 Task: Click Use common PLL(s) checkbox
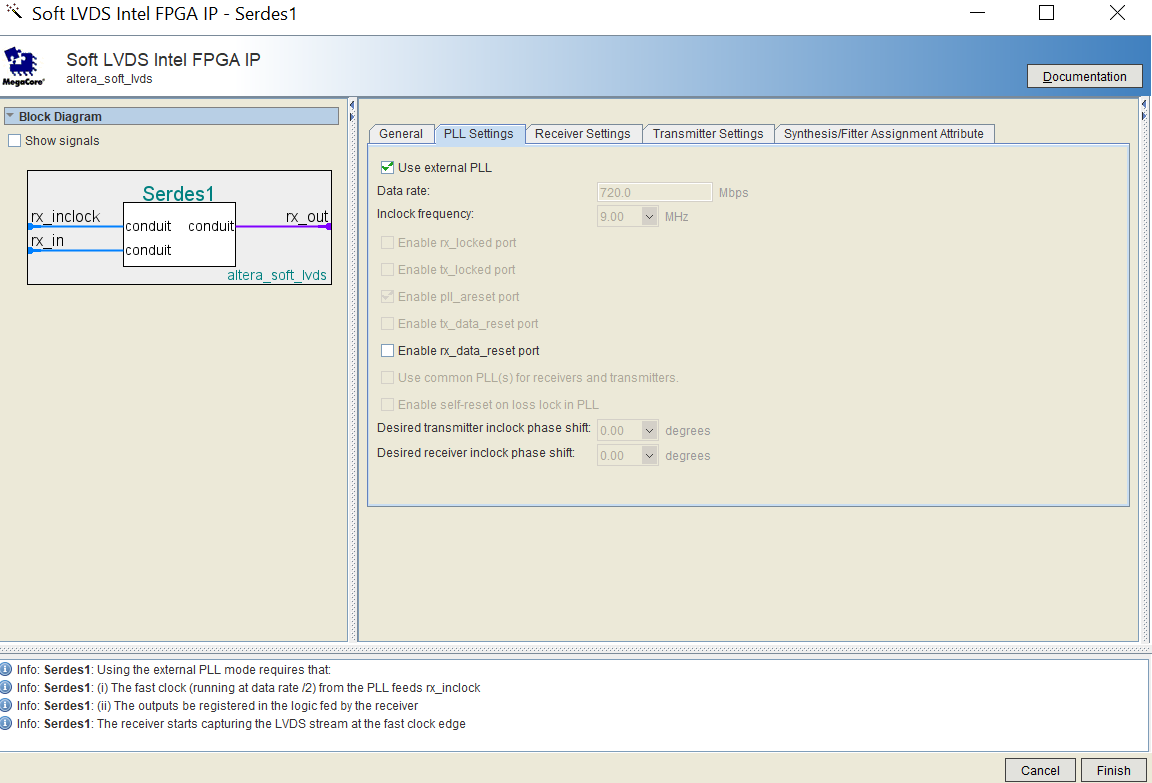click(387, 378)
